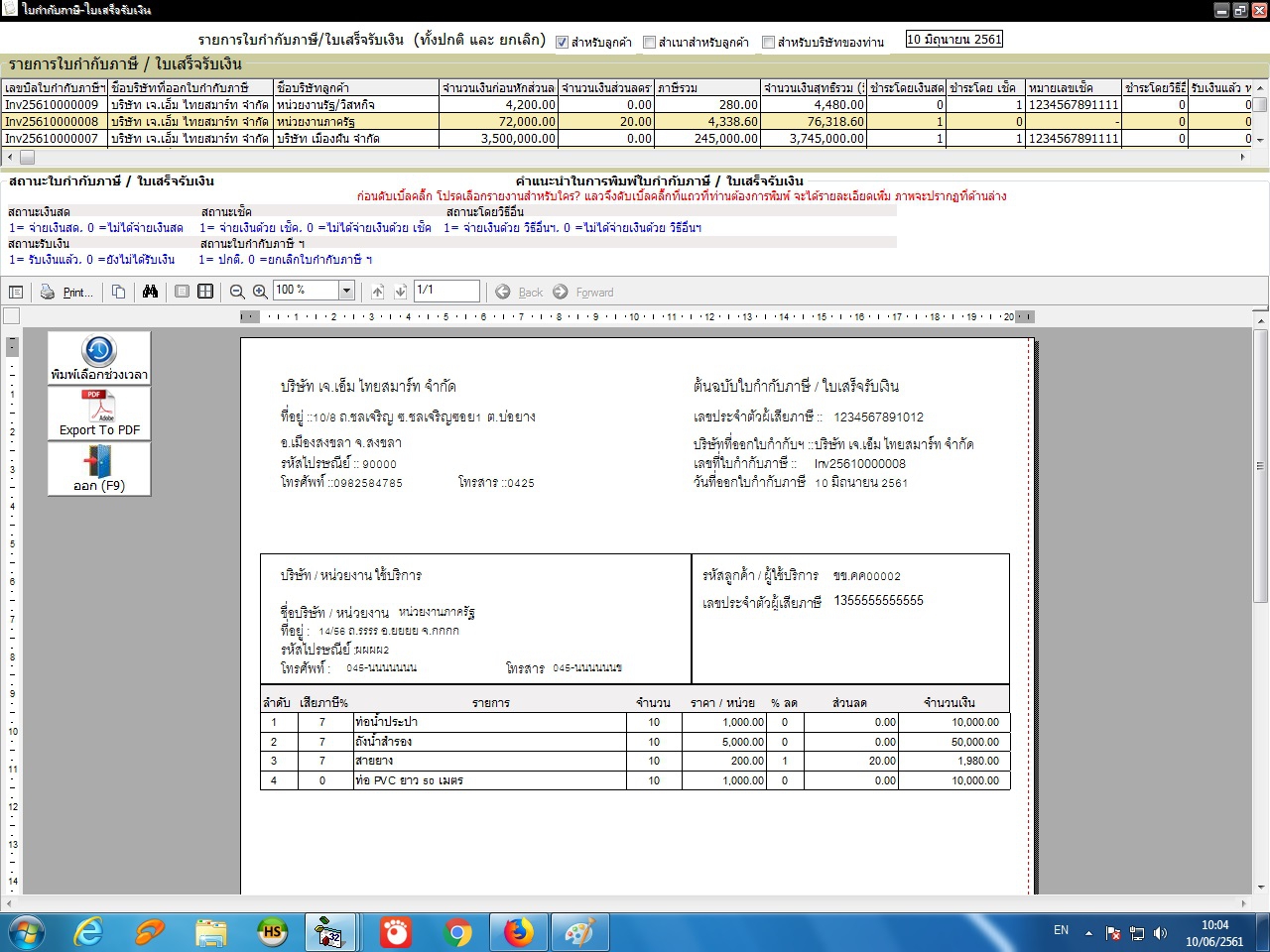Viewport: 1270px width, 952px height.
Task: Open Paint from taskbar
Action: coord(579,932)
